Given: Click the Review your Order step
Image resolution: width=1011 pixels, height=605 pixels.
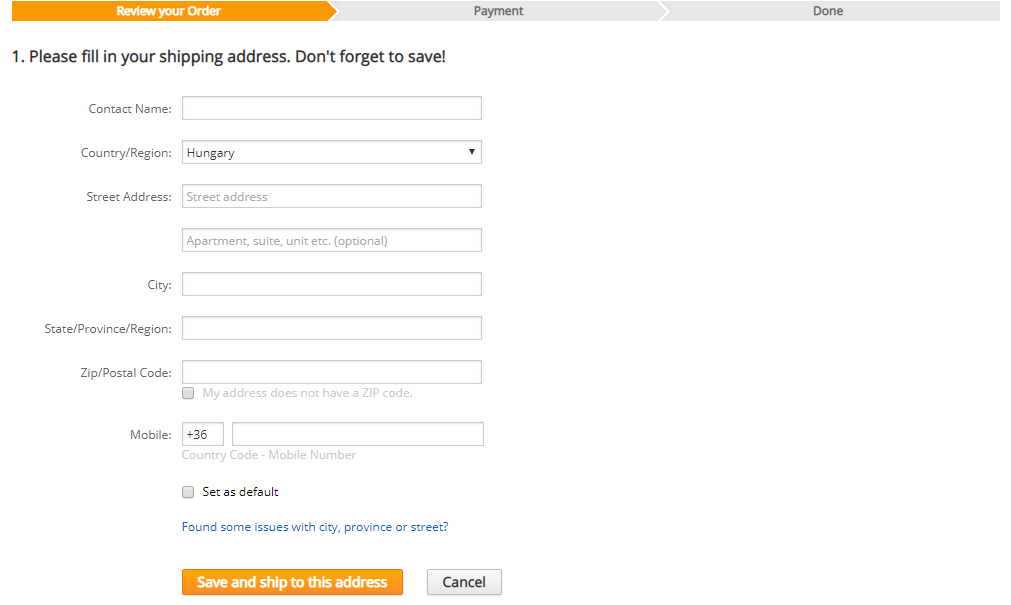Looking at the screenshot, I should 168,11.
